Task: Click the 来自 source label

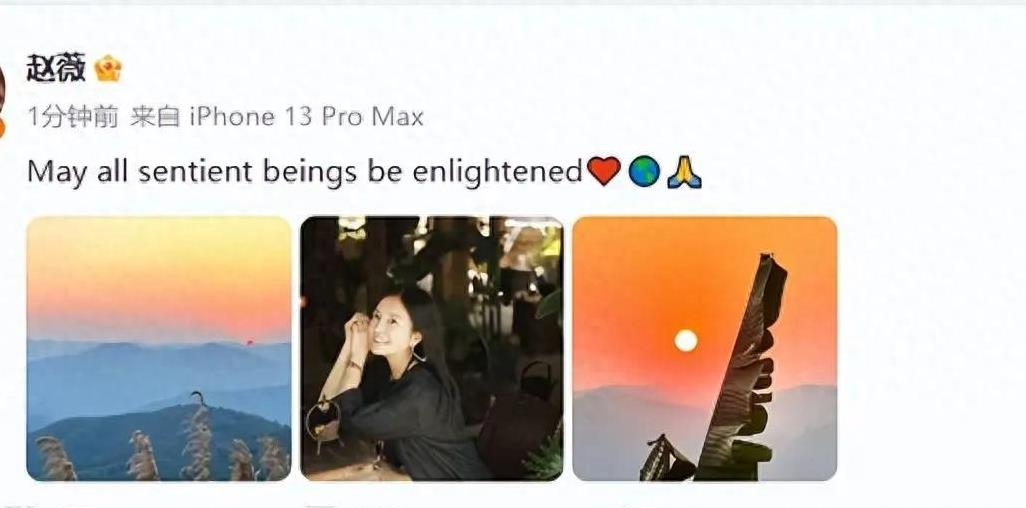Action: (154, 117)
